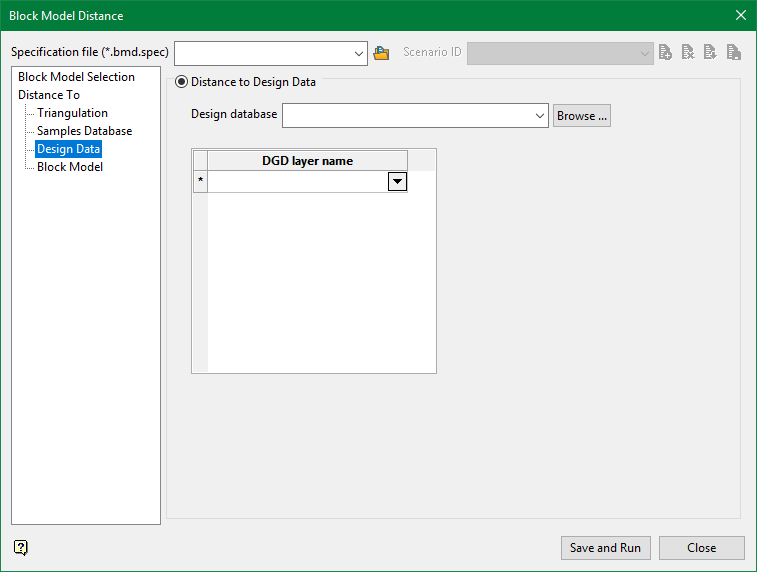The image size is (757, 572).
Task: Open the Design database dropdown list
Action: click(540, 116)
